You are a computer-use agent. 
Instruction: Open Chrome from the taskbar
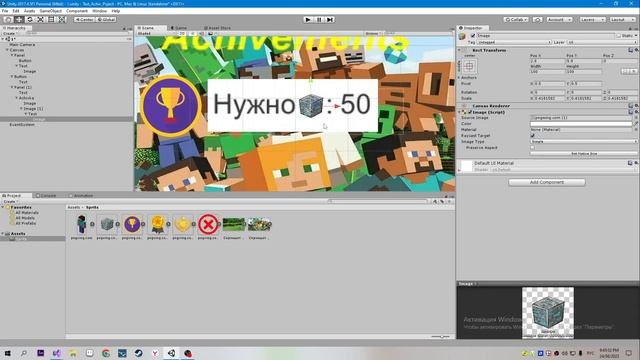point(106,353)
